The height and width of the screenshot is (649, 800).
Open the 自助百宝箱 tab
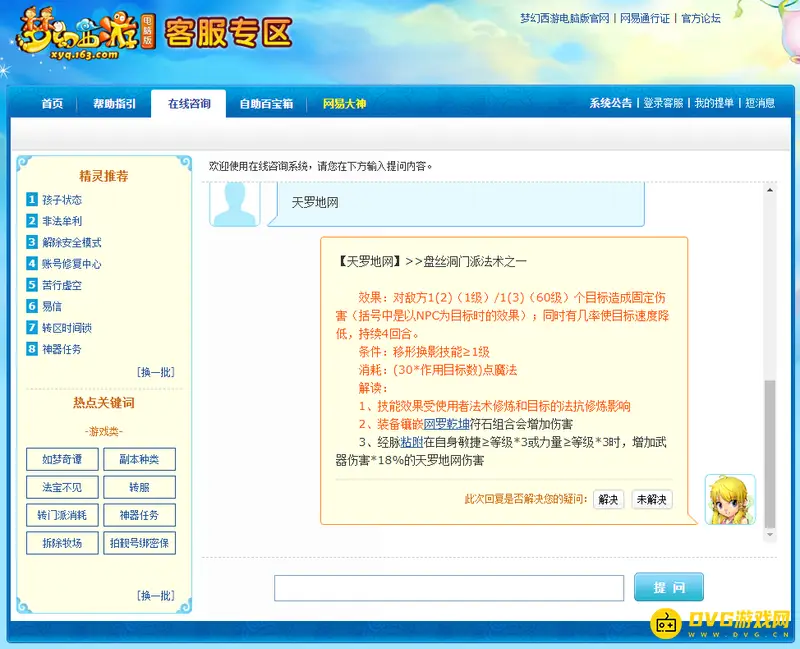266,104
